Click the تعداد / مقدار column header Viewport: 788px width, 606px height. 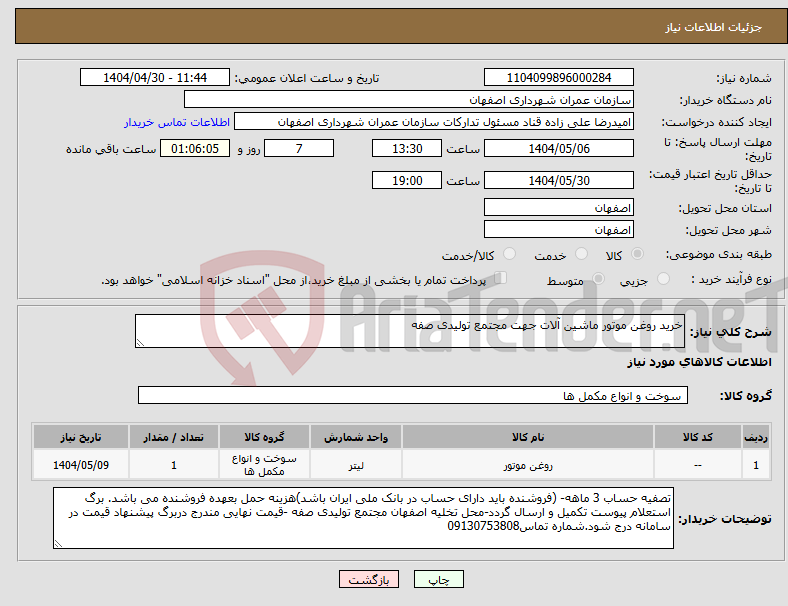coord(173,437)
